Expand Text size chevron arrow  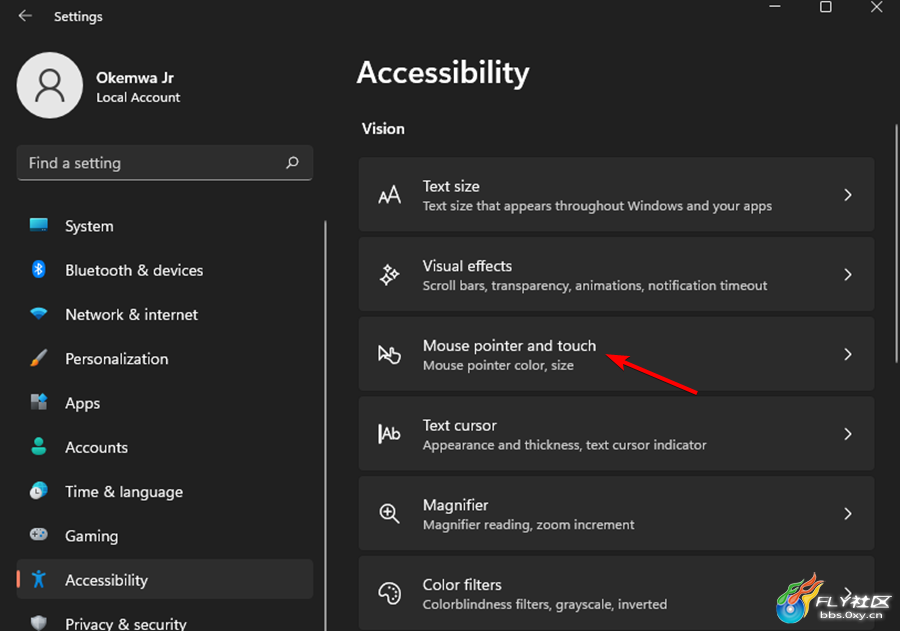848,195
